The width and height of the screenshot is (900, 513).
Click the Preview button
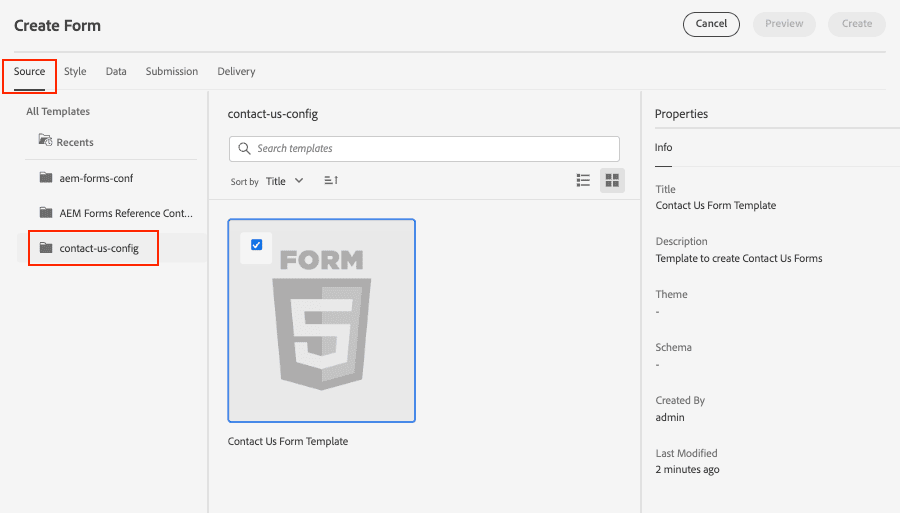(x=784, y=24)
